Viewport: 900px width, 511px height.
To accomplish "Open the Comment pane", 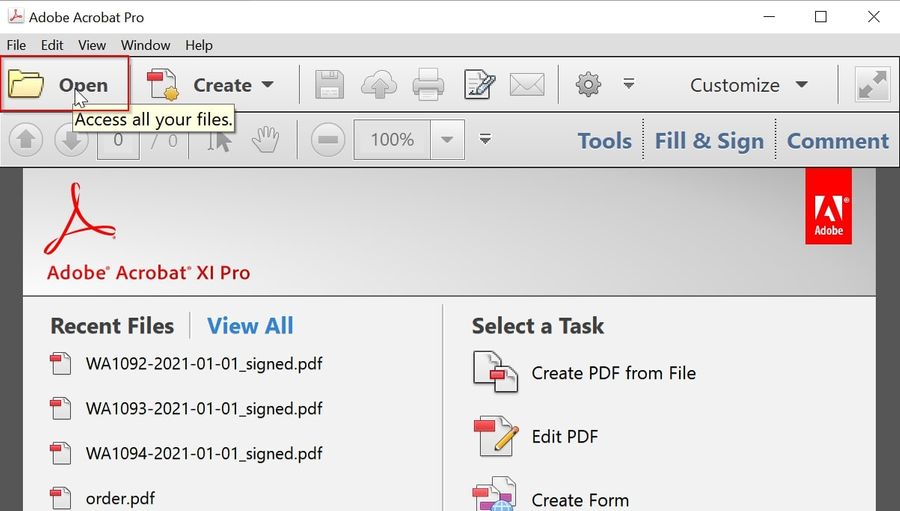I will coord(837,141).
